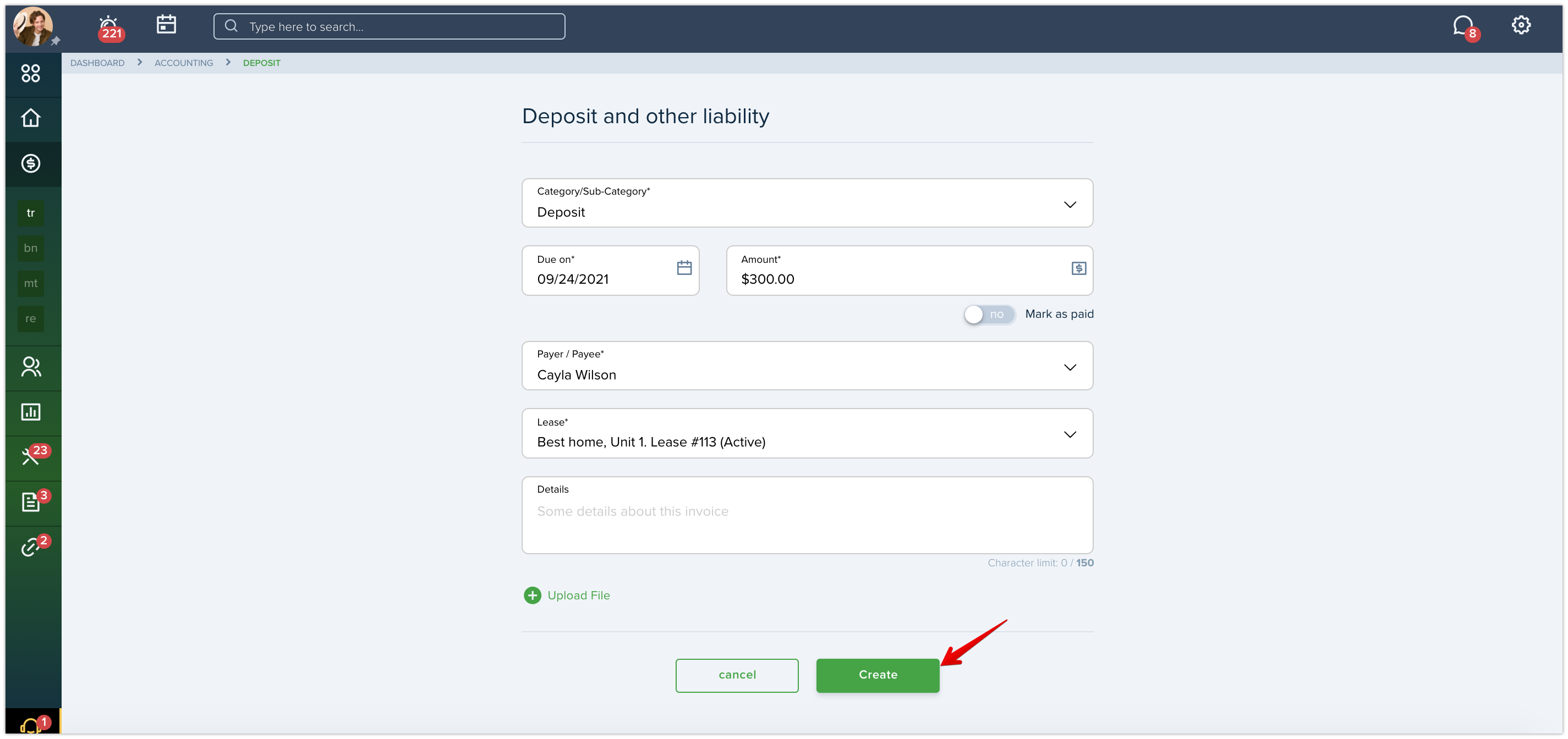Expand the Category/Sub-Category dropdown
Image resolution: width=1568 pixels, height=739 pixels.
807,203
